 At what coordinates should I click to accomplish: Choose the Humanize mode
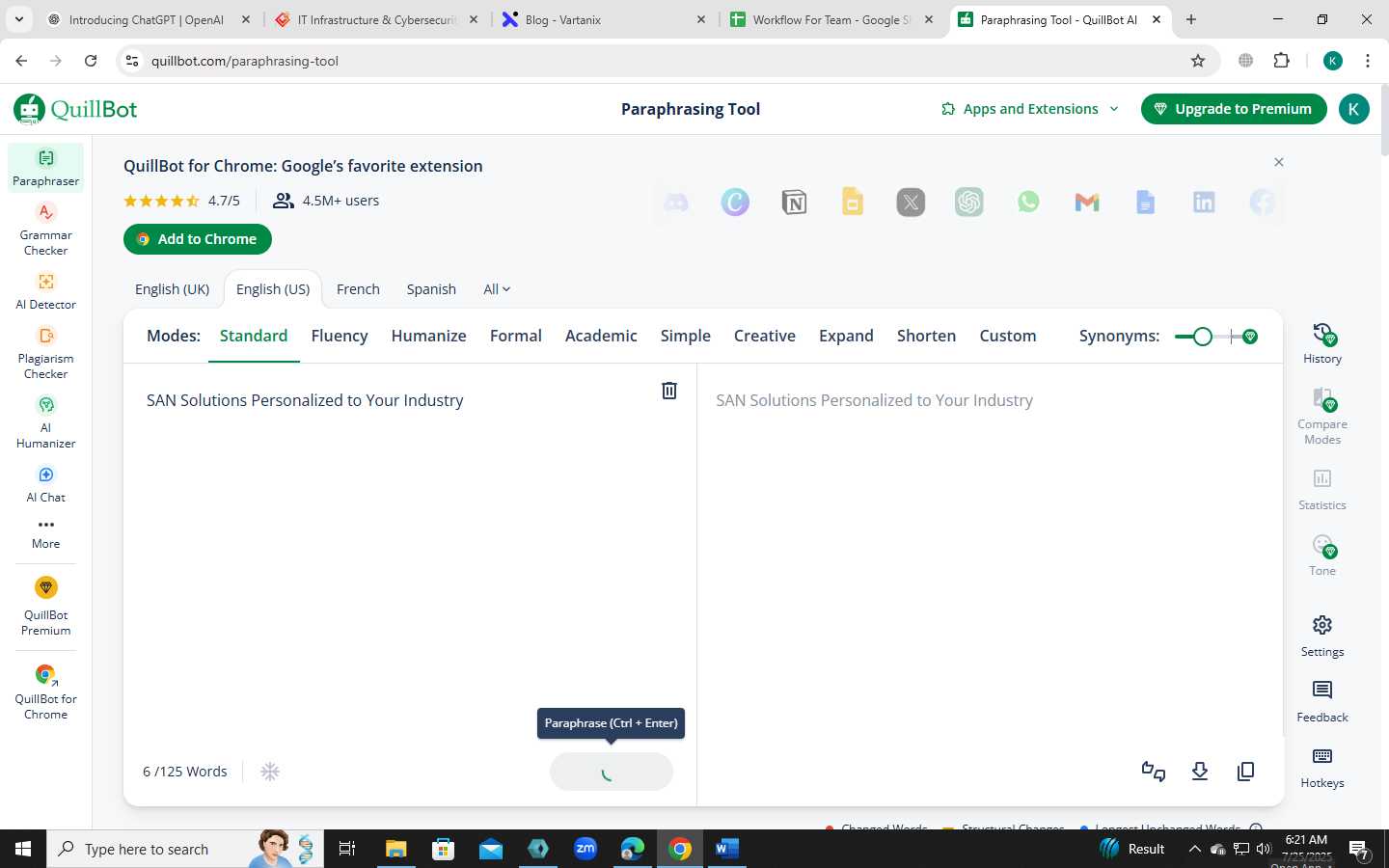click(428, 336)
